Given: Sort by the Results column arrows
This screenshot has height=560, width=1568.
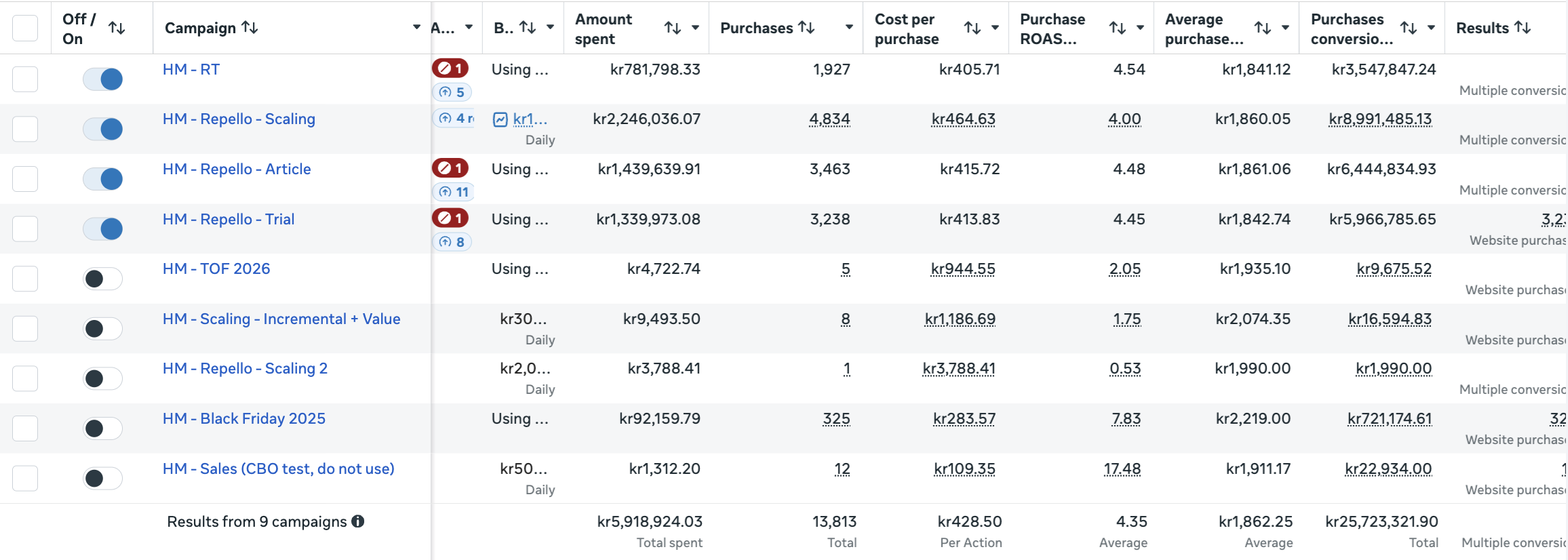Looking at the screenshot, I should click(x=1523, y=28).
